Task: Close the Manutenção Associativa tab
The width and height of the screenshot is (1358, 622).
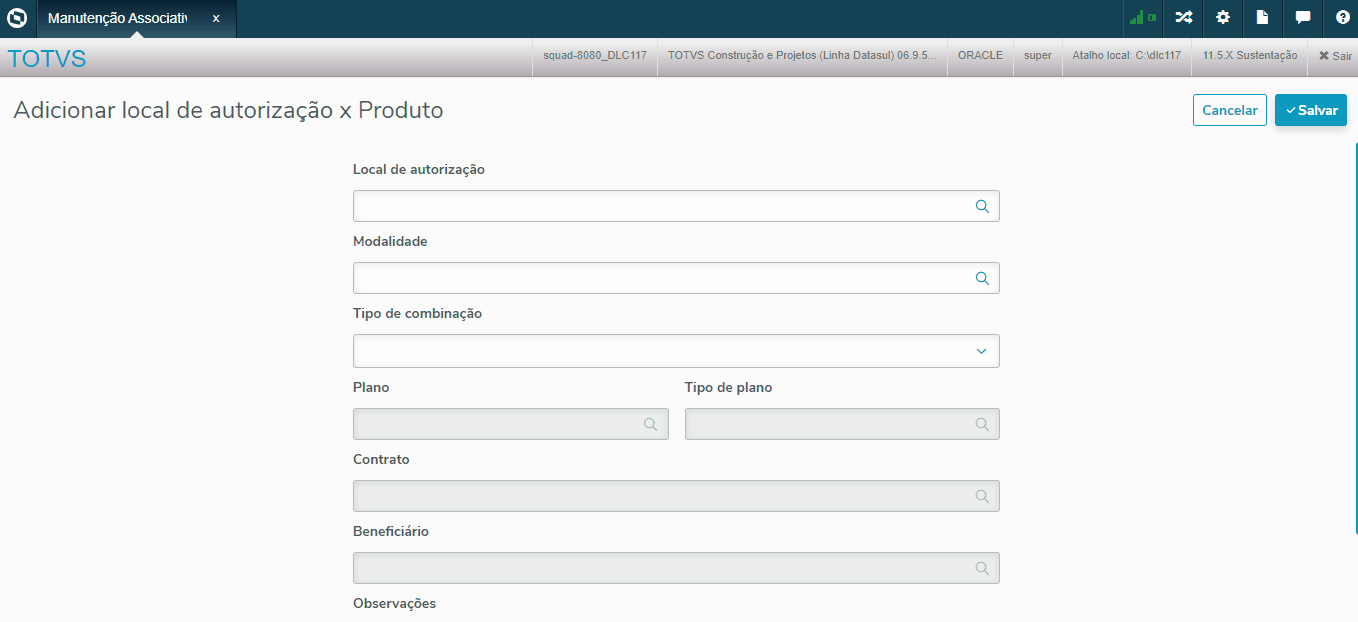Action: click(216, 18)
